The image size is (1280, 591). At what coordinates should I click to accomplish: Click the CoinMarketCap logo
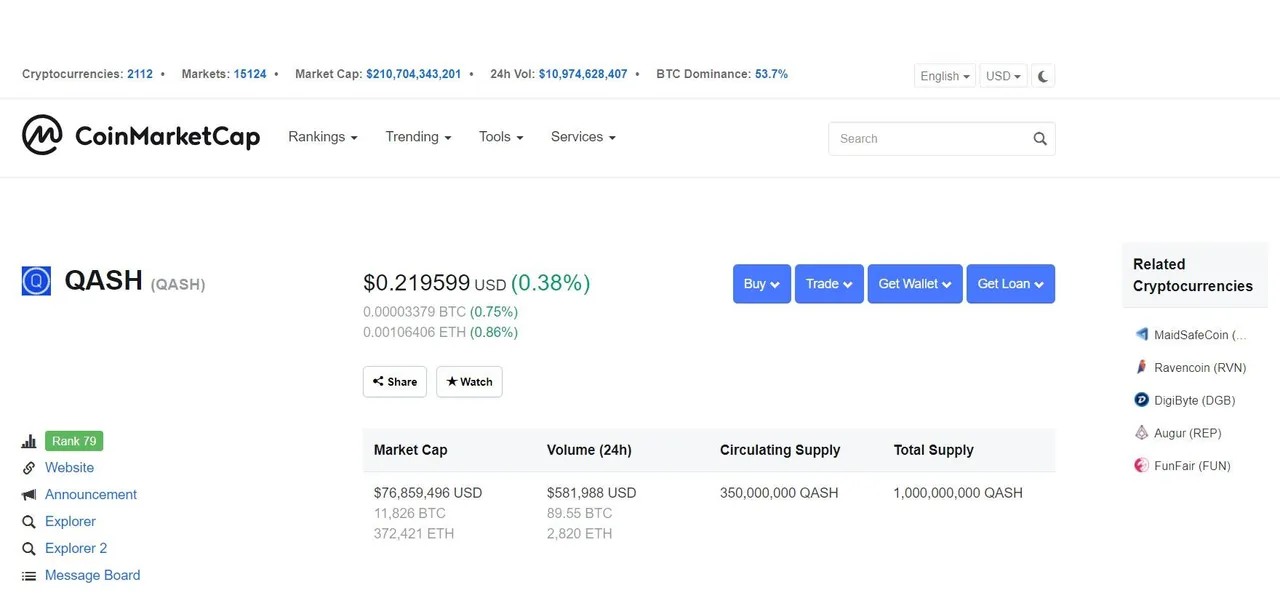[141, 136]
